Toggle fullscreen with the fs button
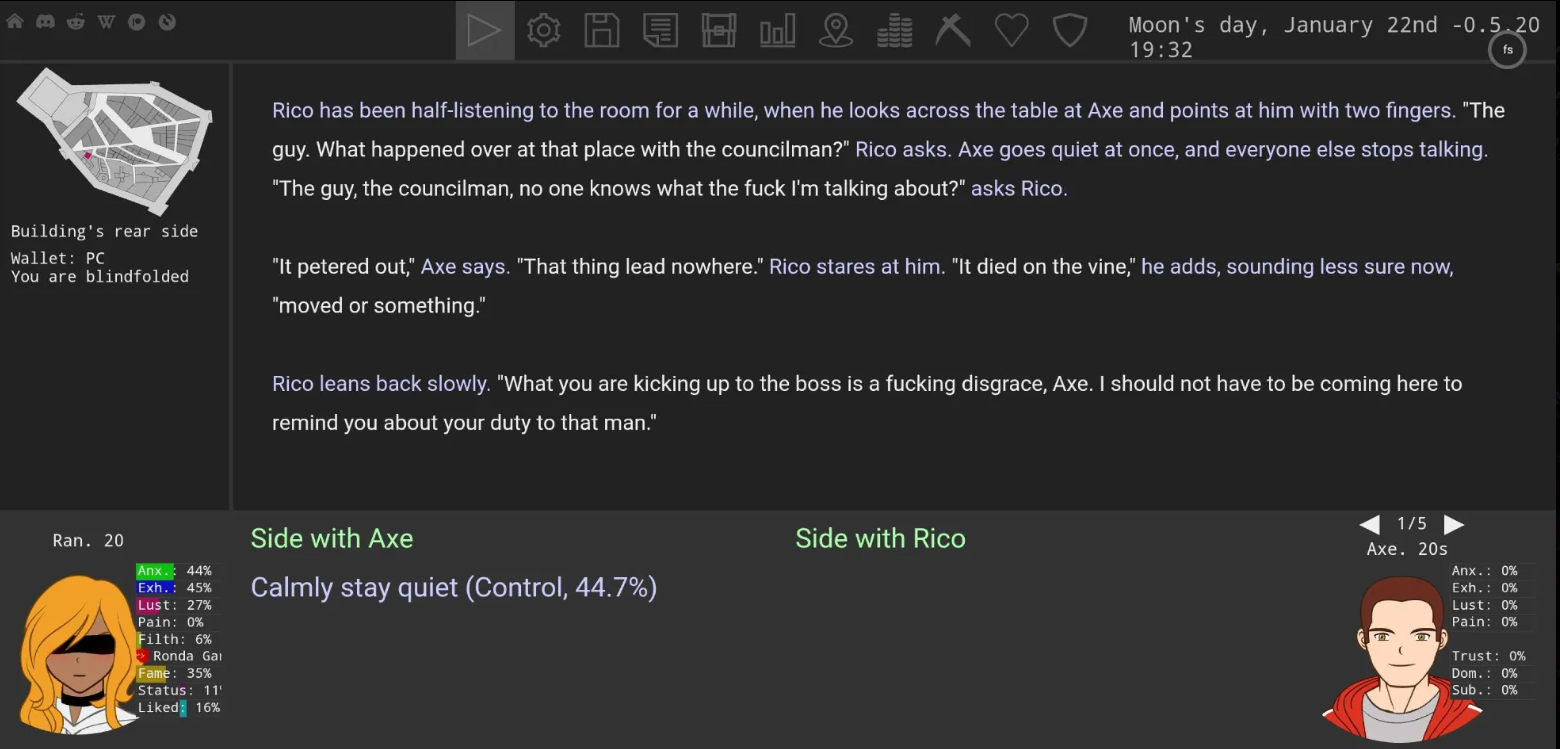Image resolution: width=1560 pixels, height=749 pixels. 1507,49
